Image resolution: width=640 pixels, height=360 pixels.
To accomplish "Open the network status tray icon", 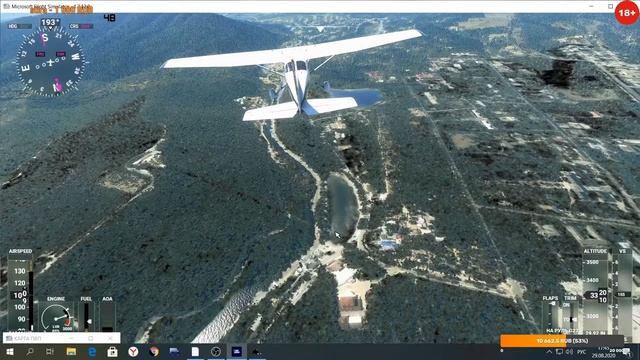I will [559, 352].
